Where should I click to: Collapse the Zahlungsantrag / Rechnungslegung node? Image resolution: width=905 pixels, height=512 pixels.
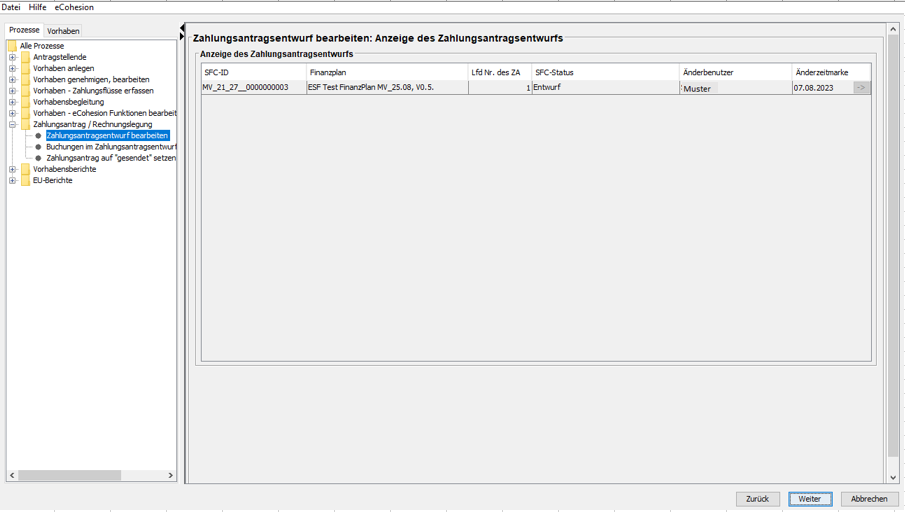click(13, 125)
